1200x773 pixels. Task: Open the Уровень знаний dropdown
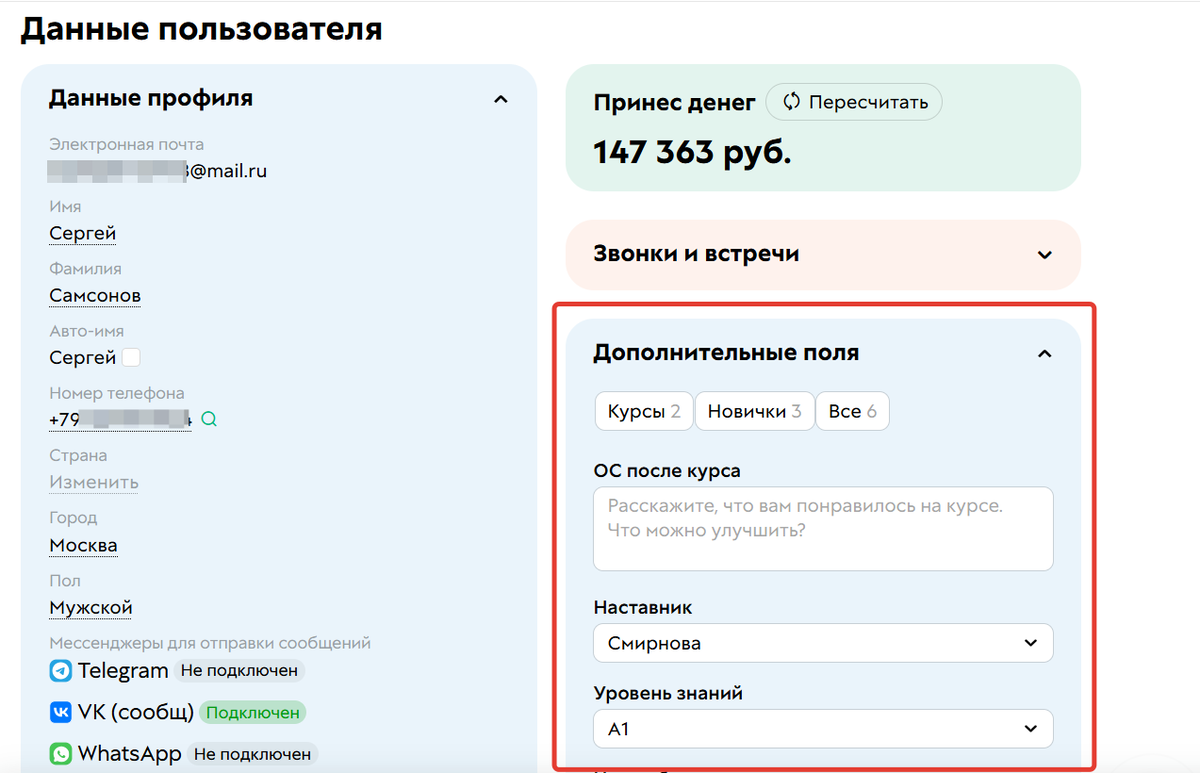pyautogui.click(x=1031, y=728)
